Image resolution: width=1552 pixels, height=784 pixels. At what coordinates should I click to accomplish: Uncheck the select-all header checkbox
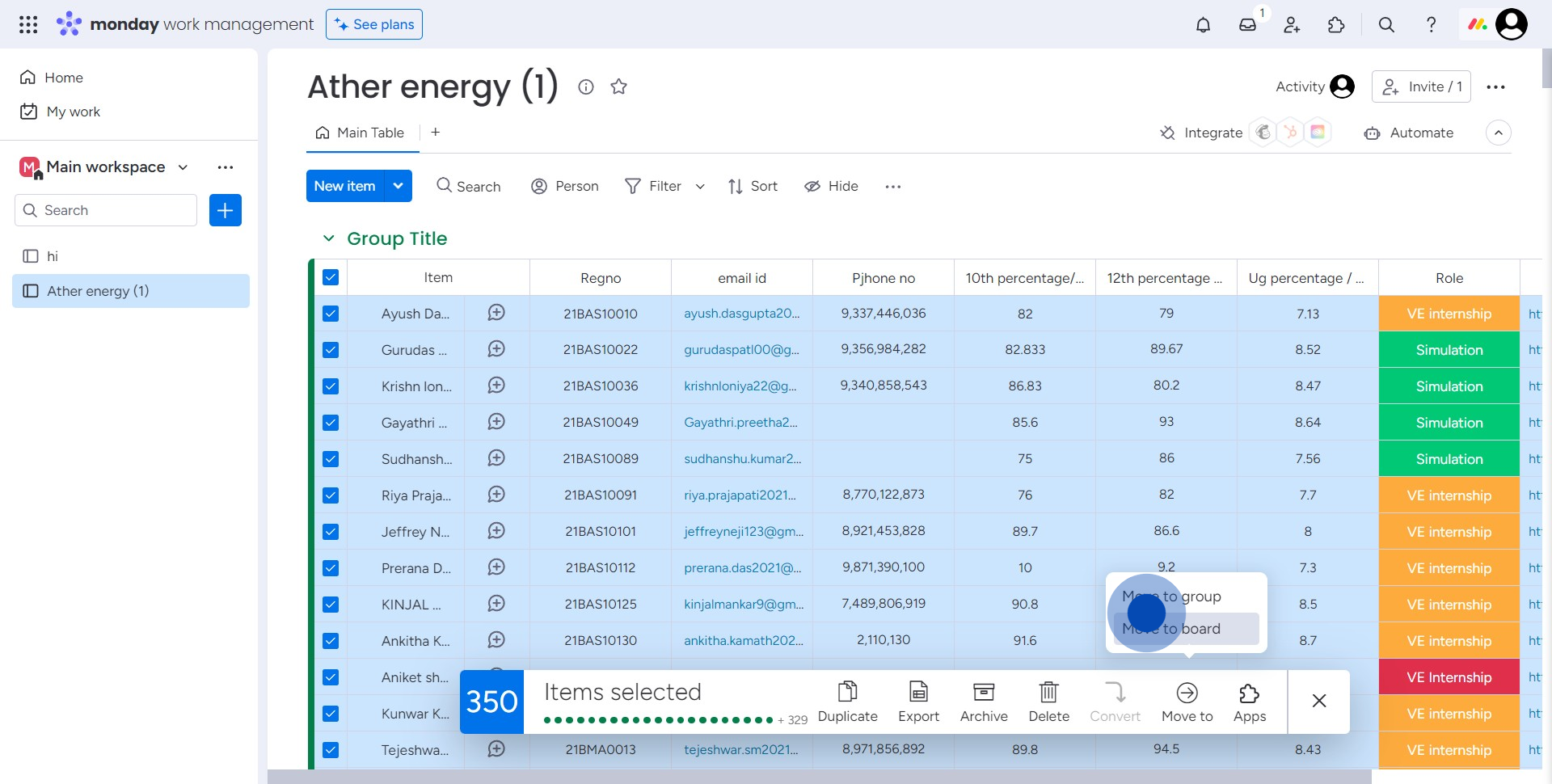point(331,277)
